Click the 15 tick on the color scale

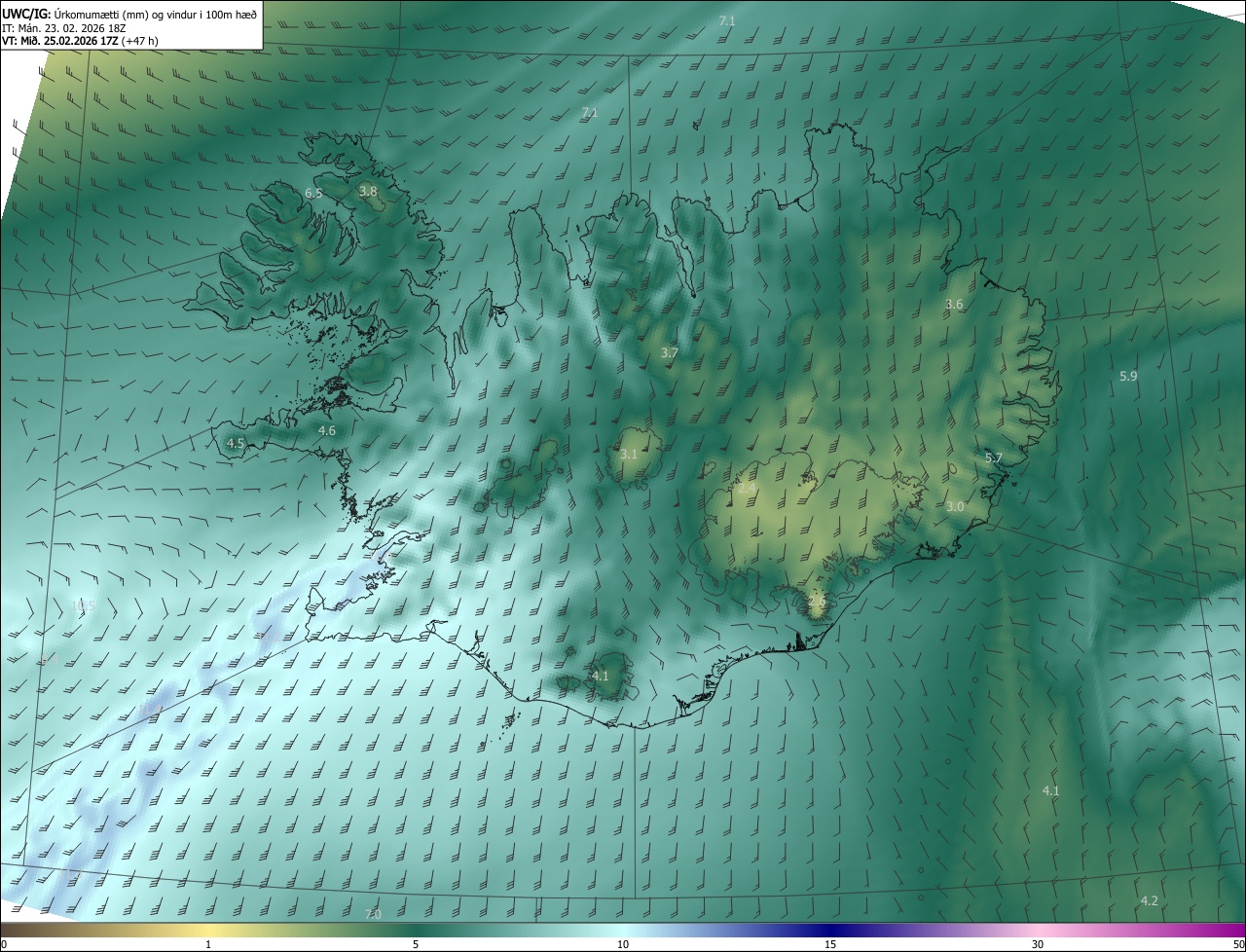(830, 944)
